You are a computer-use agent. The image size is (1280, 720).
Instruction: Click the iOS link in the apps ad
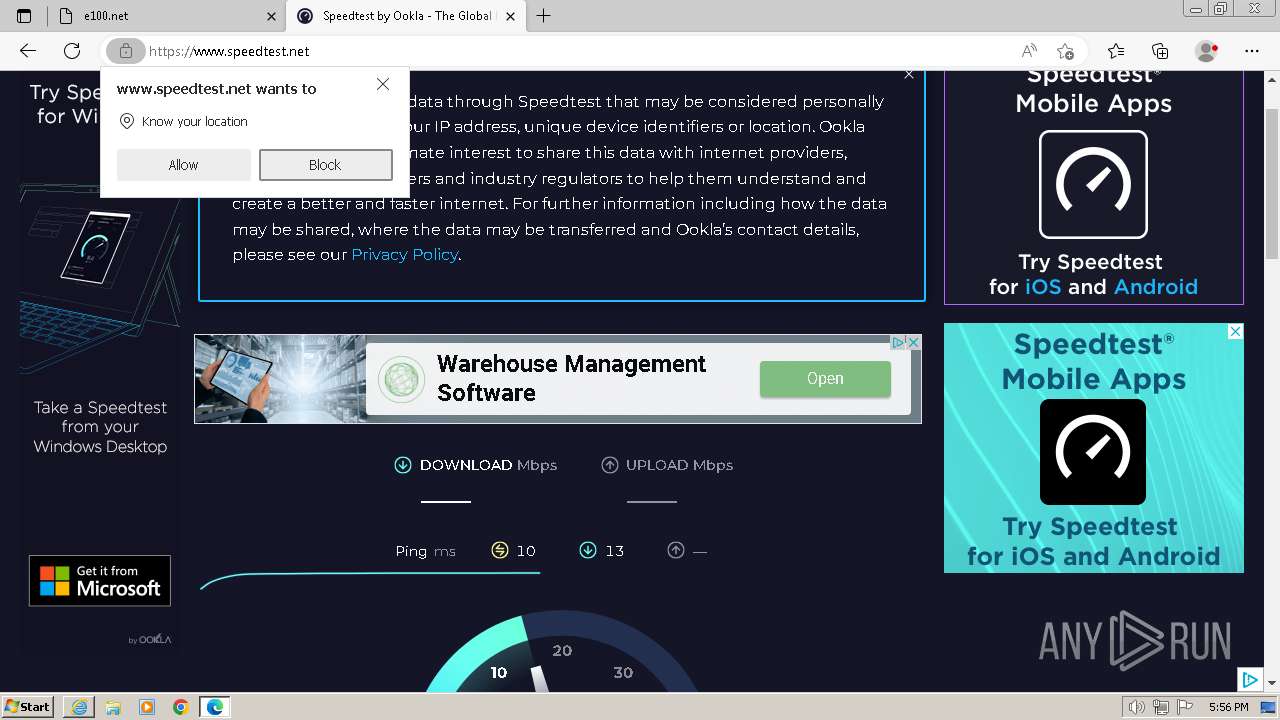[1043, 287]
